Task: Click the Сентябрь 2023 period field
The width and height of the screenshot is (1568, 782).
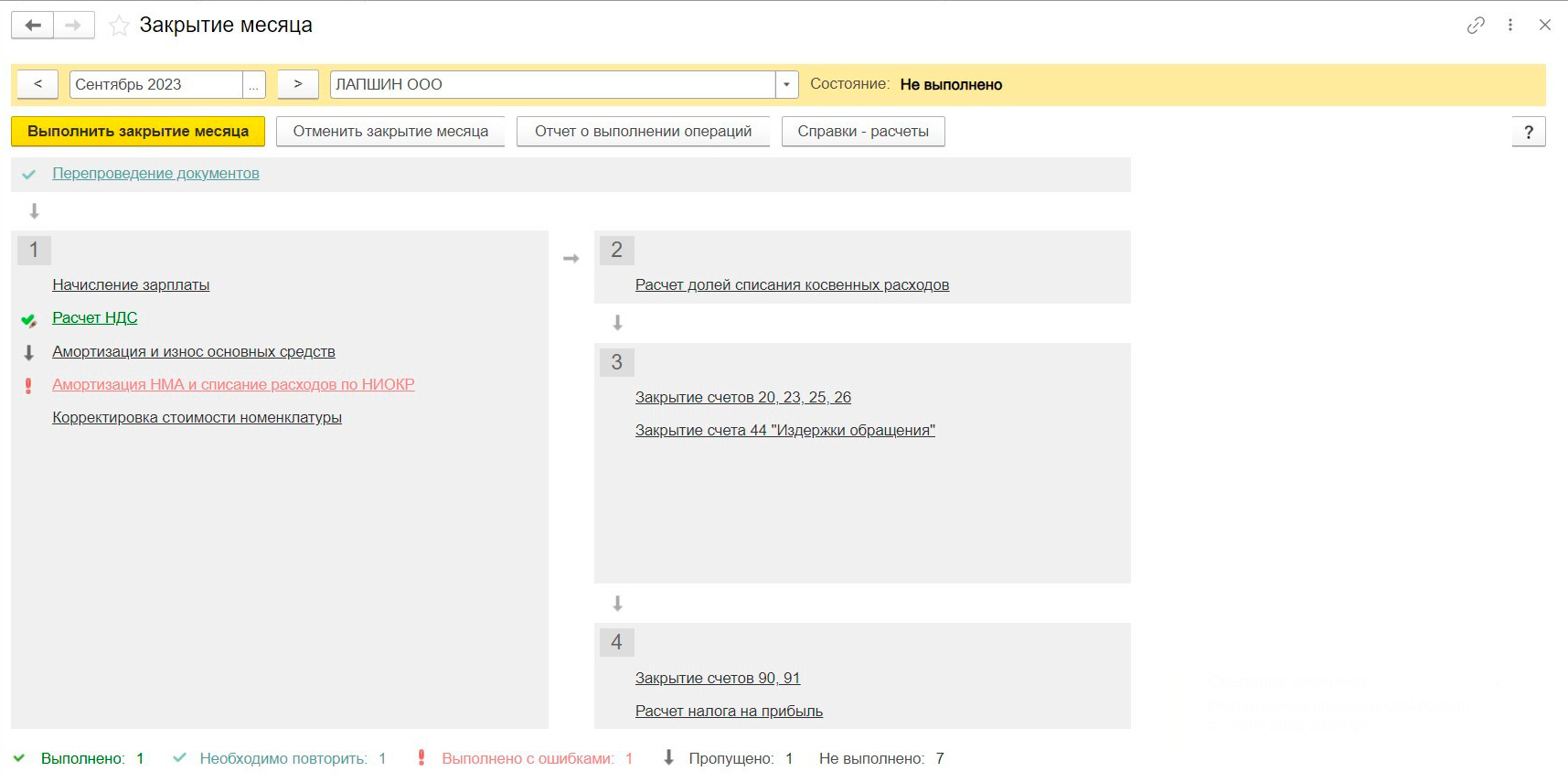Action: (156, 84)
